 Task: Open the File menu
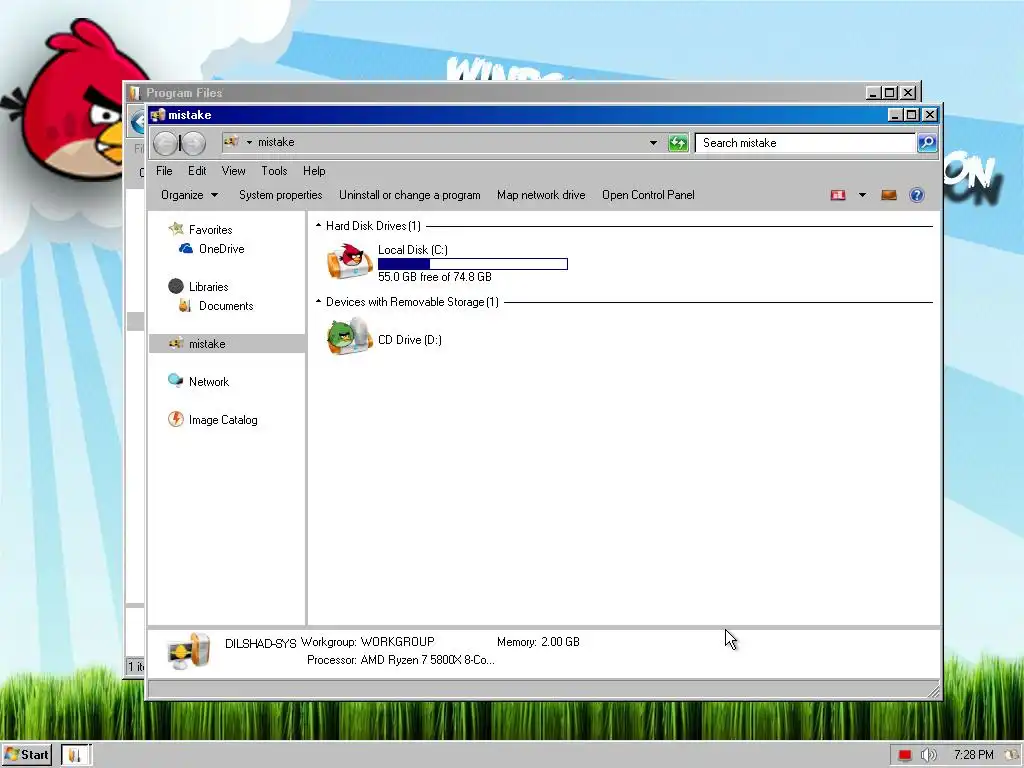pyautogui.click(x=164, y=170)
